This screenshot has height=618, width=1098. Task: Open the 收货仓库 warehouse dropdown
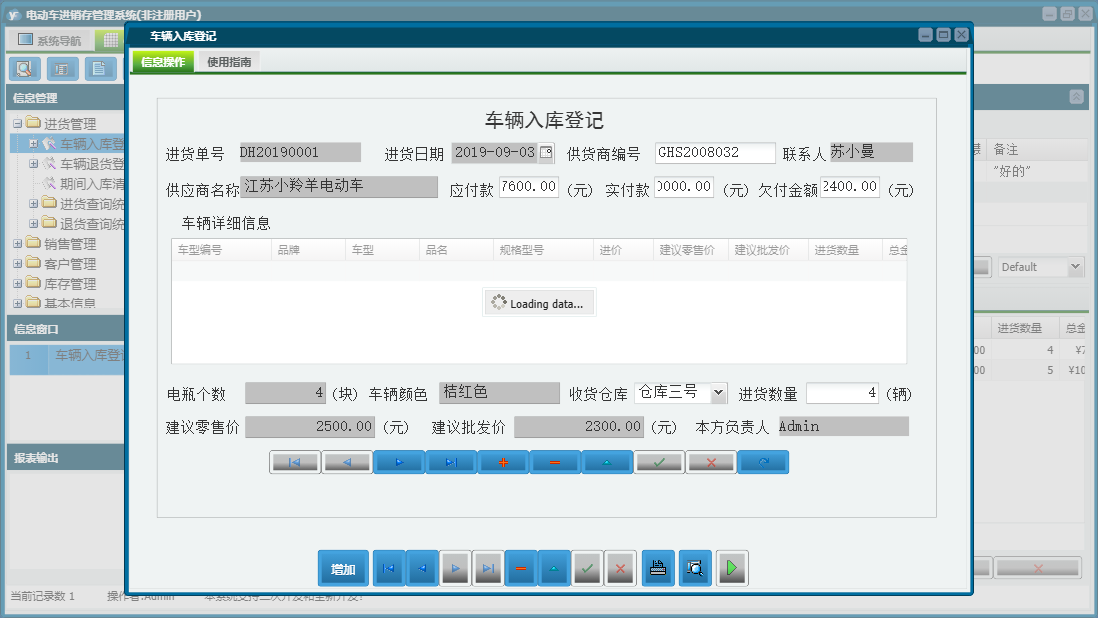point(718,393)
